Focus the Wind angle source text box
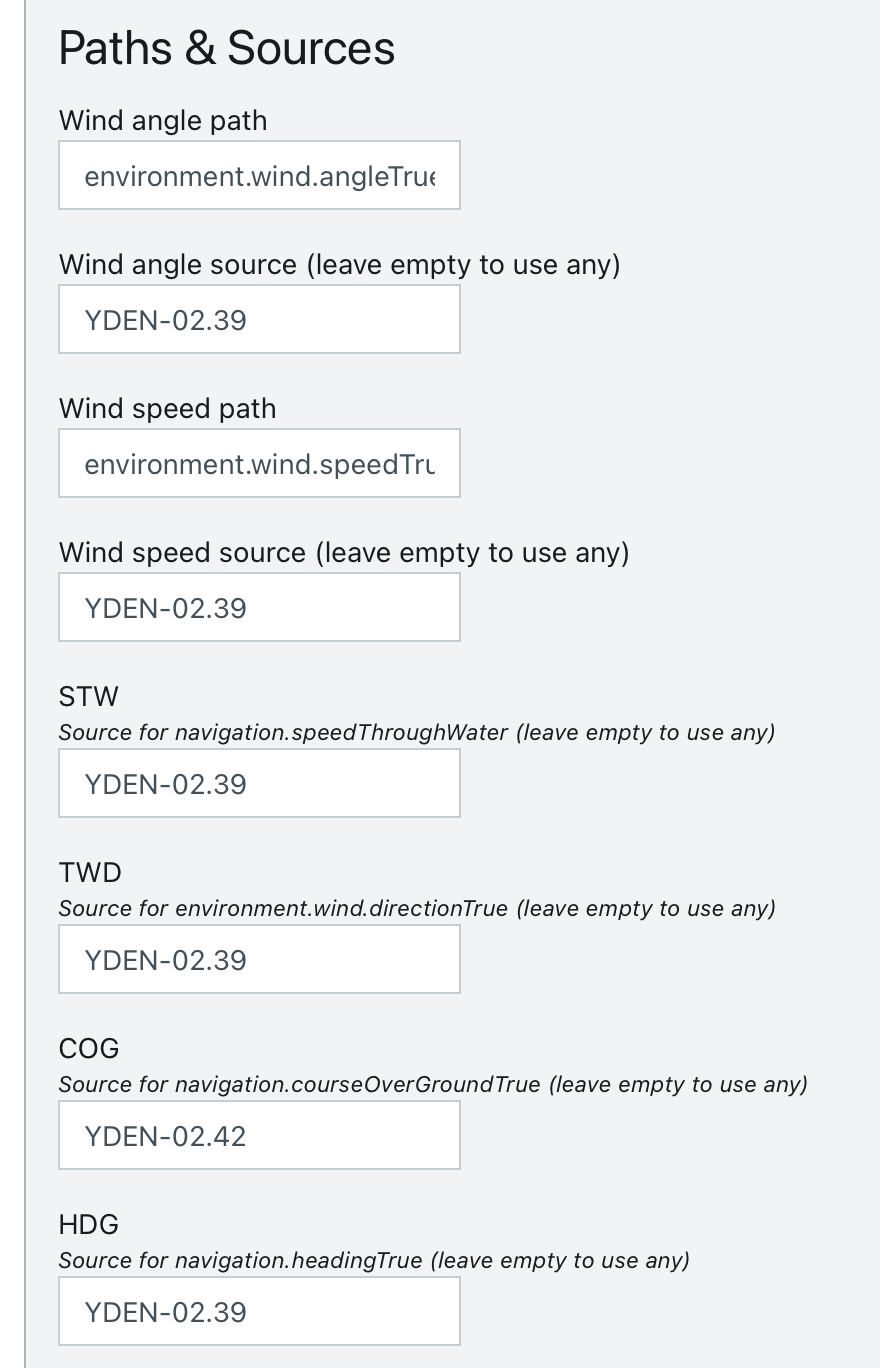This screenshot has width=880, height=1368. (259, 320)
